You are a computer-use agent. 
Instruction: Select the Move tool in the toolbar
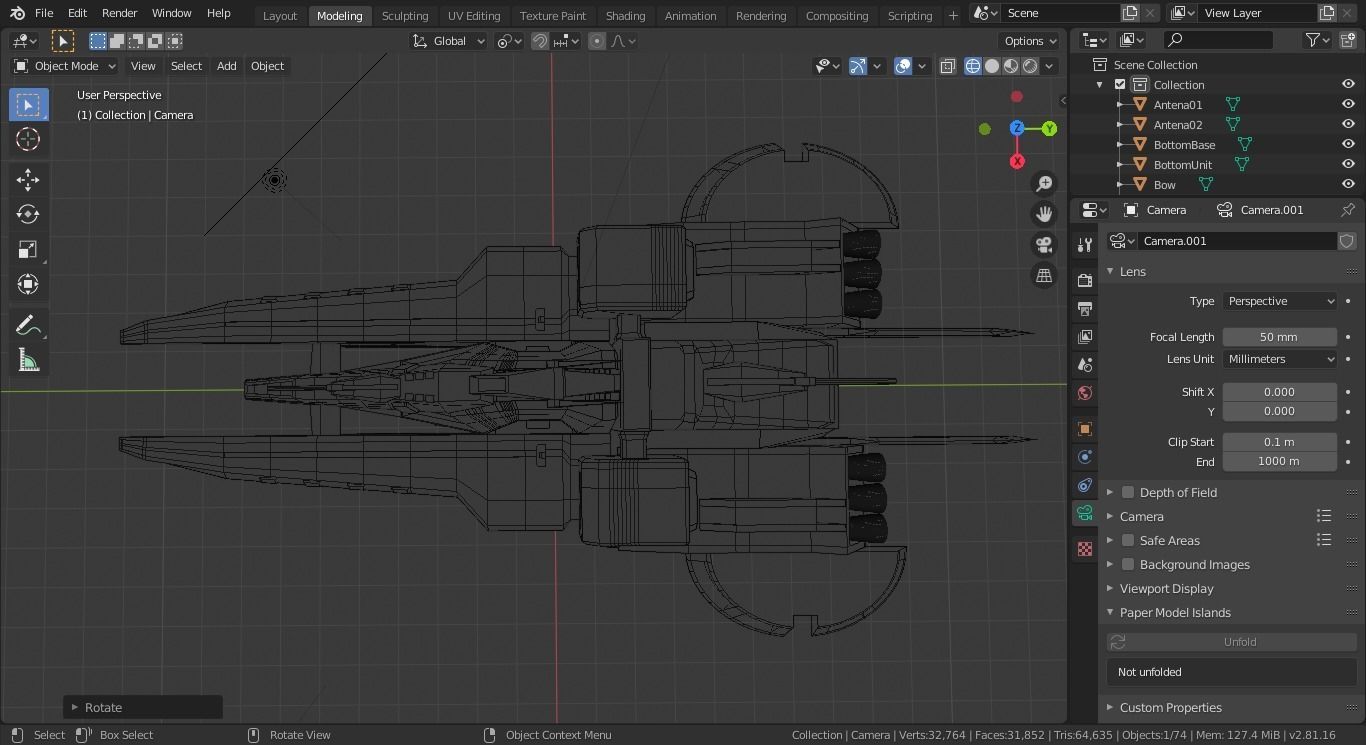tap(28, 179)
